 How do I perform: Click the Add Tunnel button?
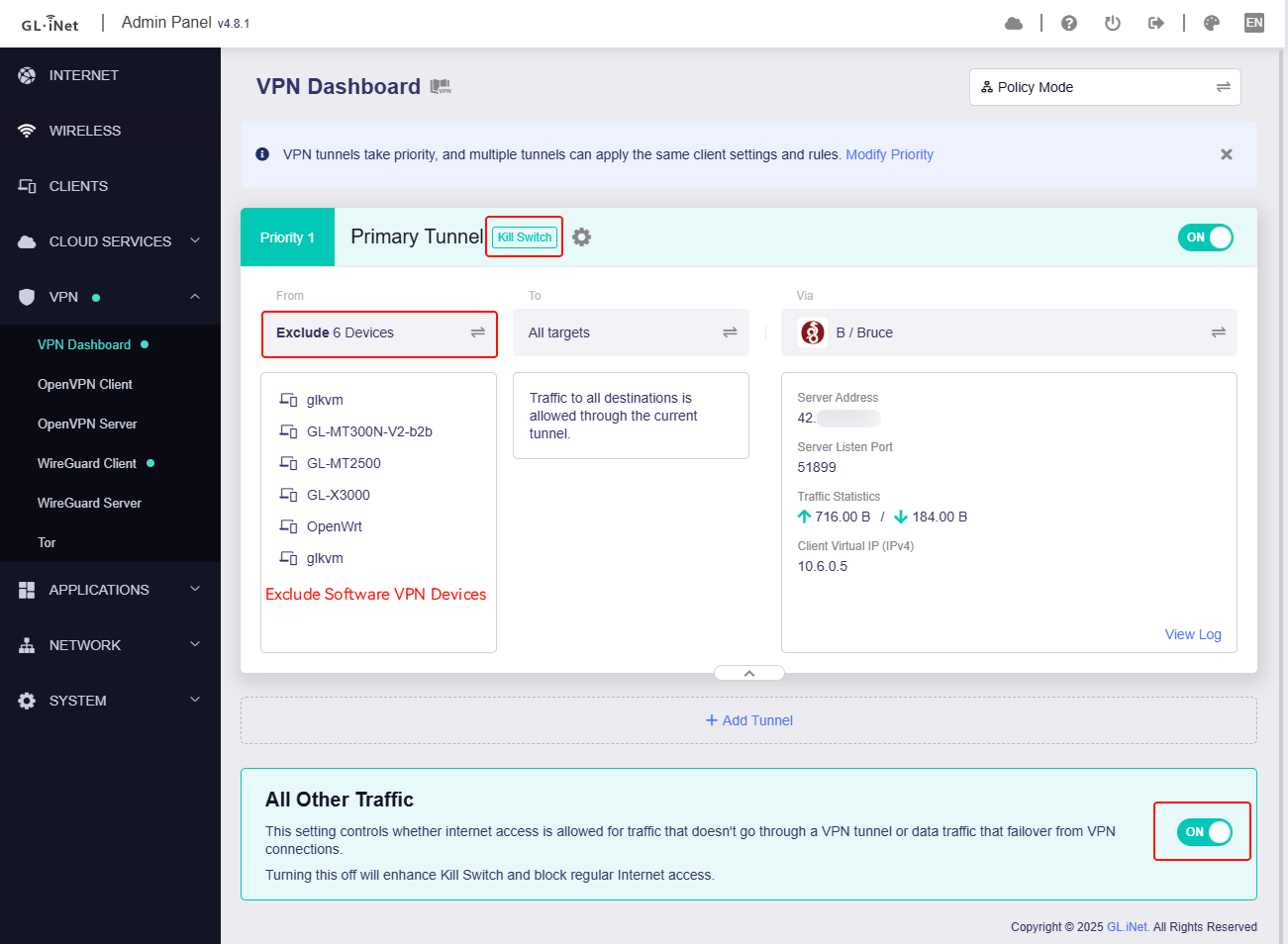748,720
